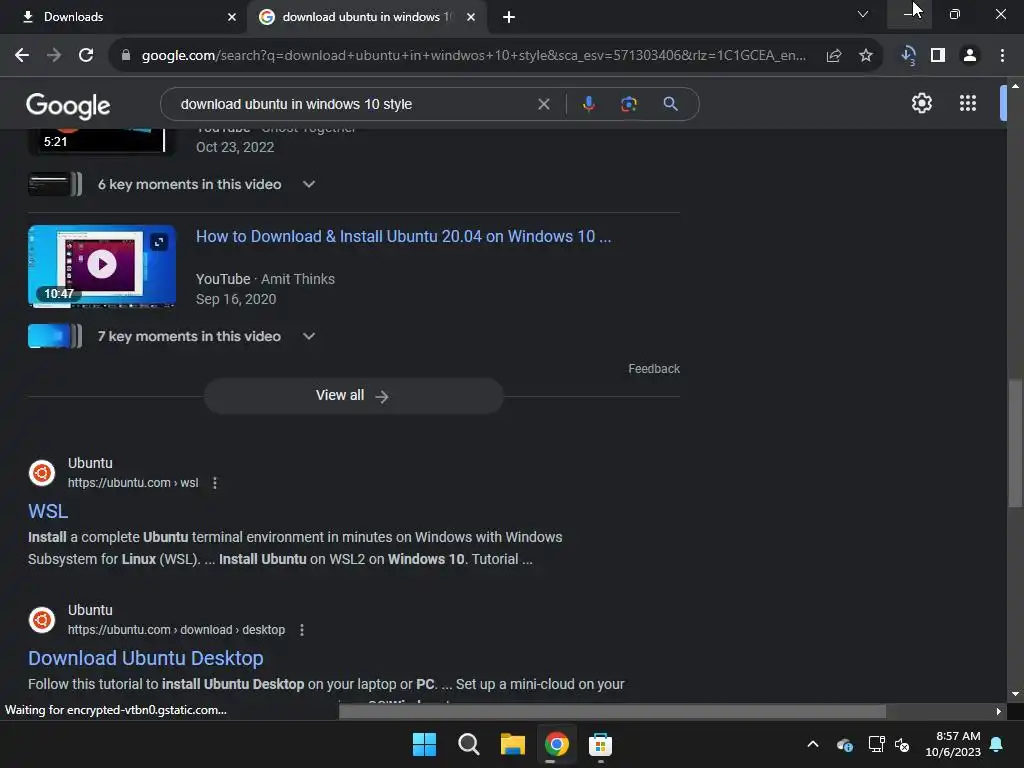Start search by voice microphone
This screenshot has height=768, width=1024.
click(588, 104)
